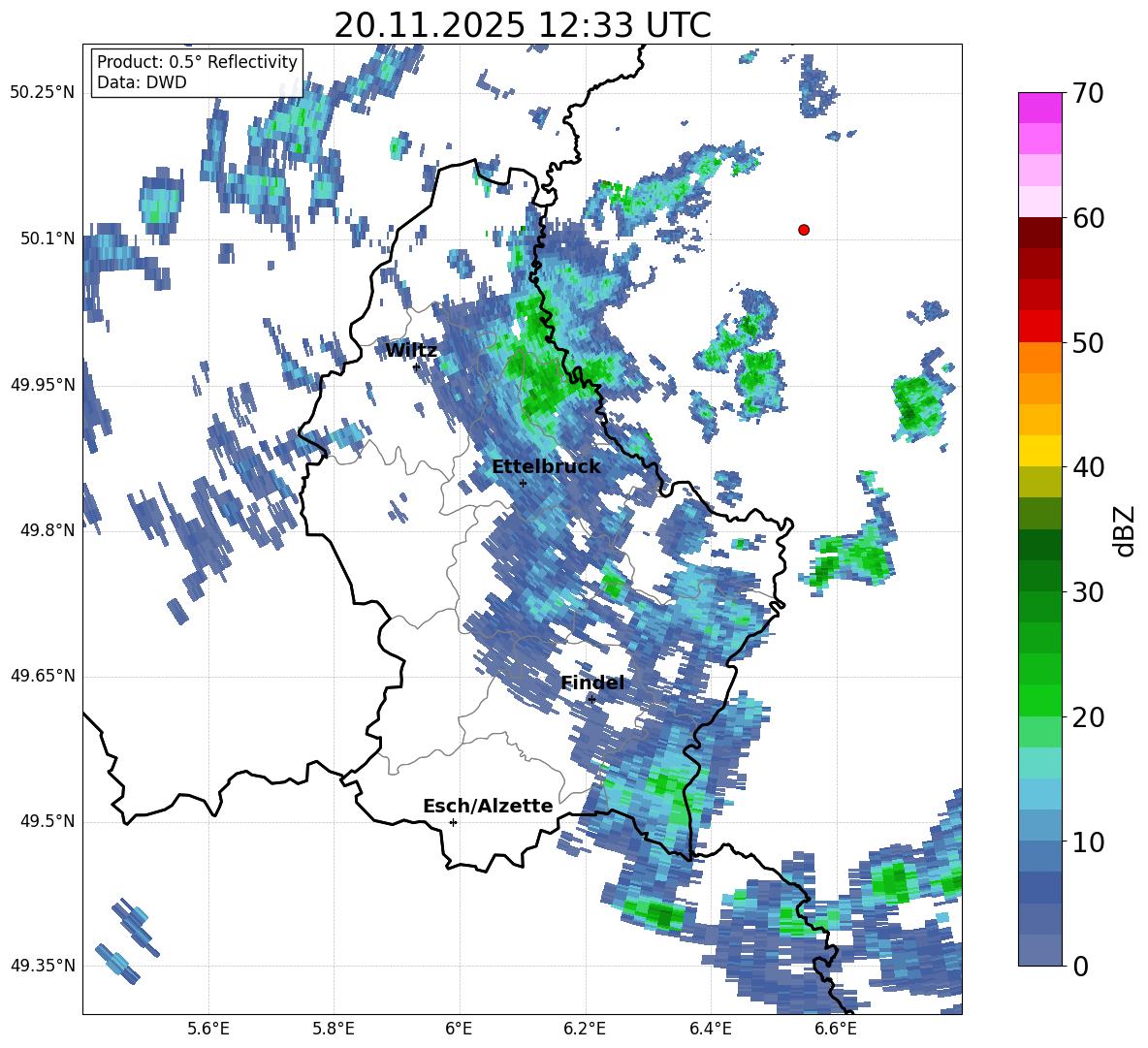Click the 20 colorbar tick label
This screenshot has width=1148, height=1048.
pyautogui.click(x=1088, y=717)
